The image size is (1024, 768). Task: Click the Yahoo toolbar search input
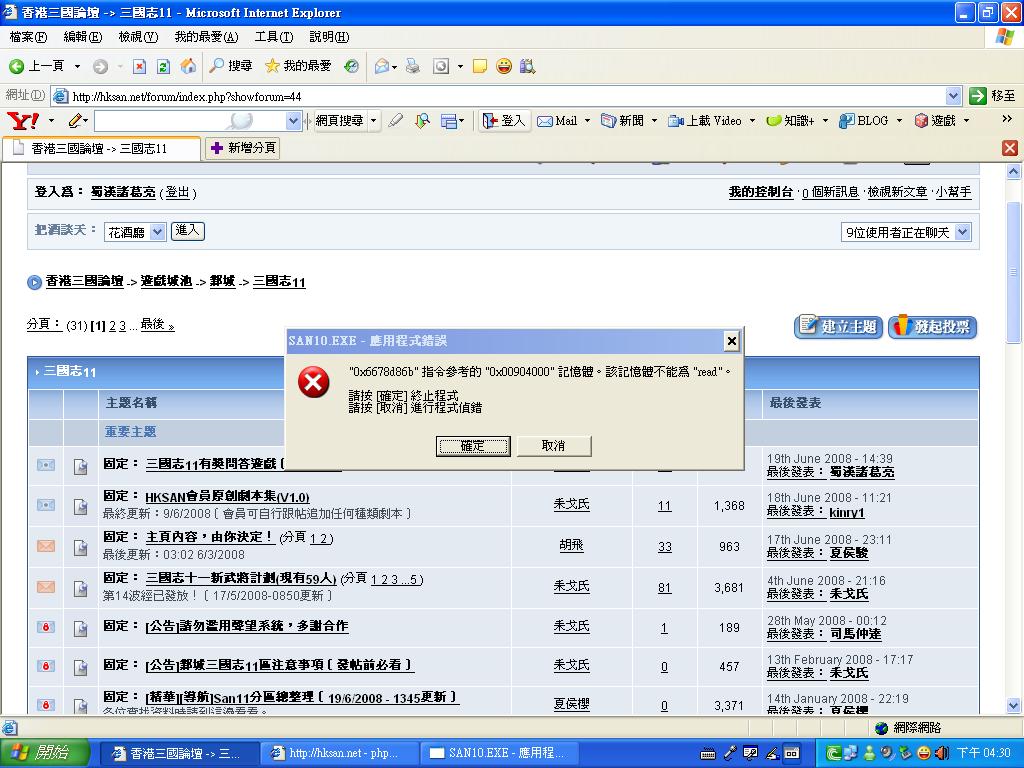click(x=189, y=121)
